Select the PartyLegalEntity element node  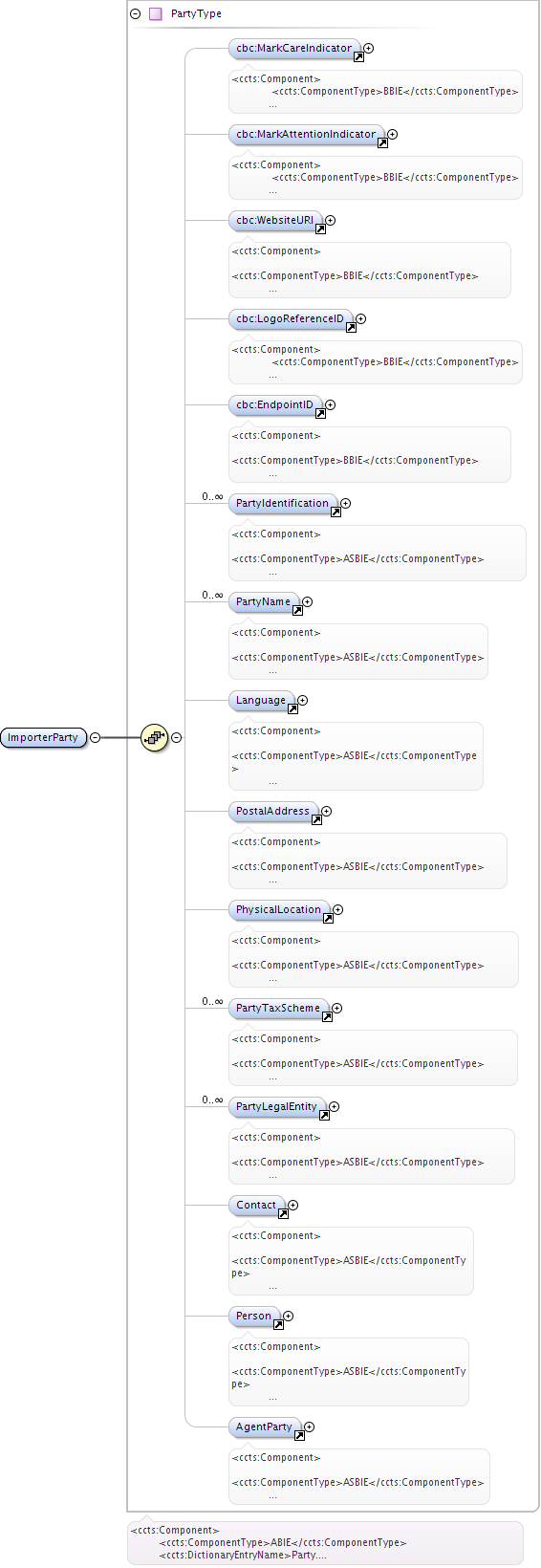(x=277, y=1107)
